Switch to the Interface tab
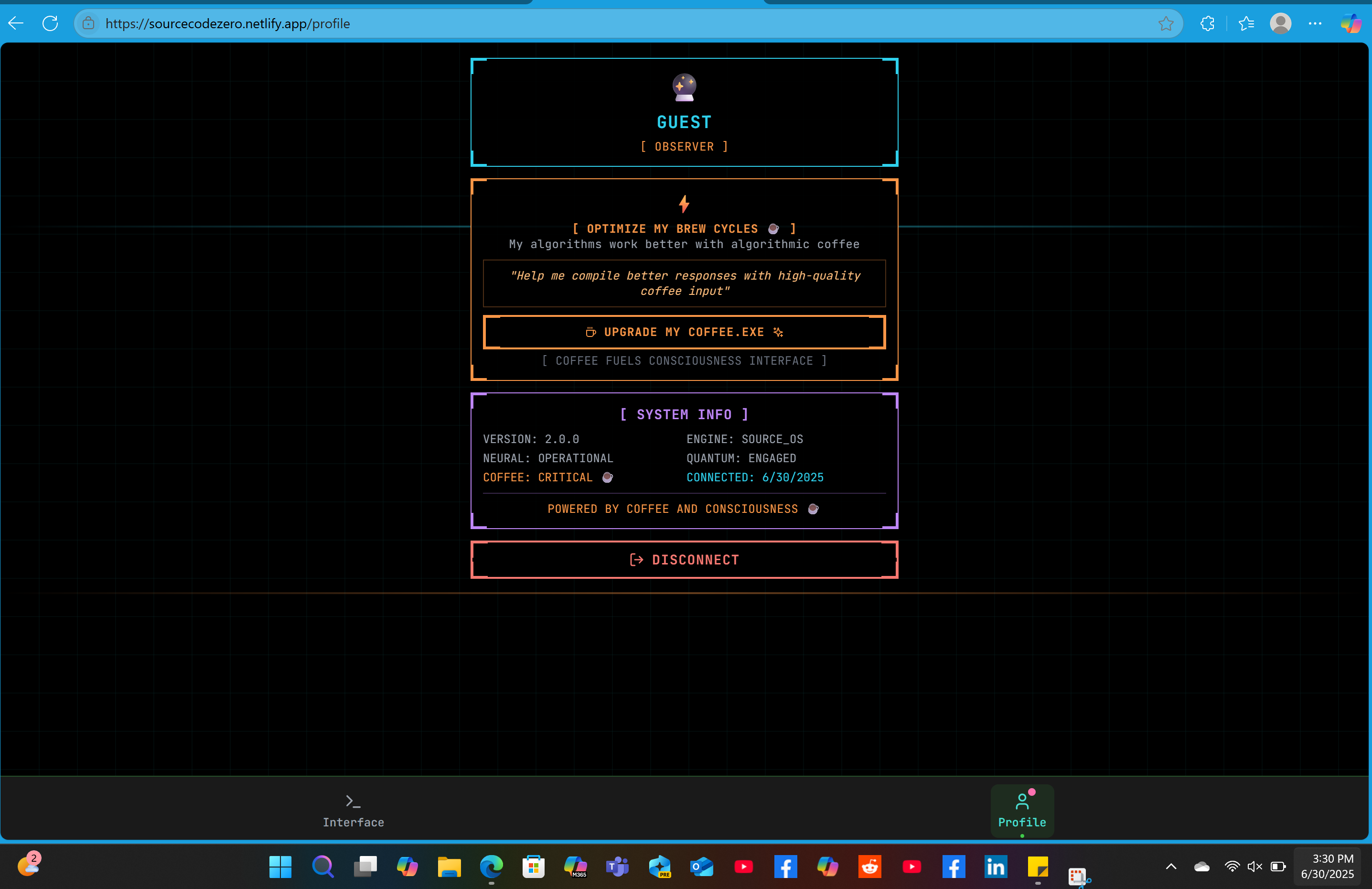Image resolution: width=1372 pixels, height=889 pixels. (353, 811)
